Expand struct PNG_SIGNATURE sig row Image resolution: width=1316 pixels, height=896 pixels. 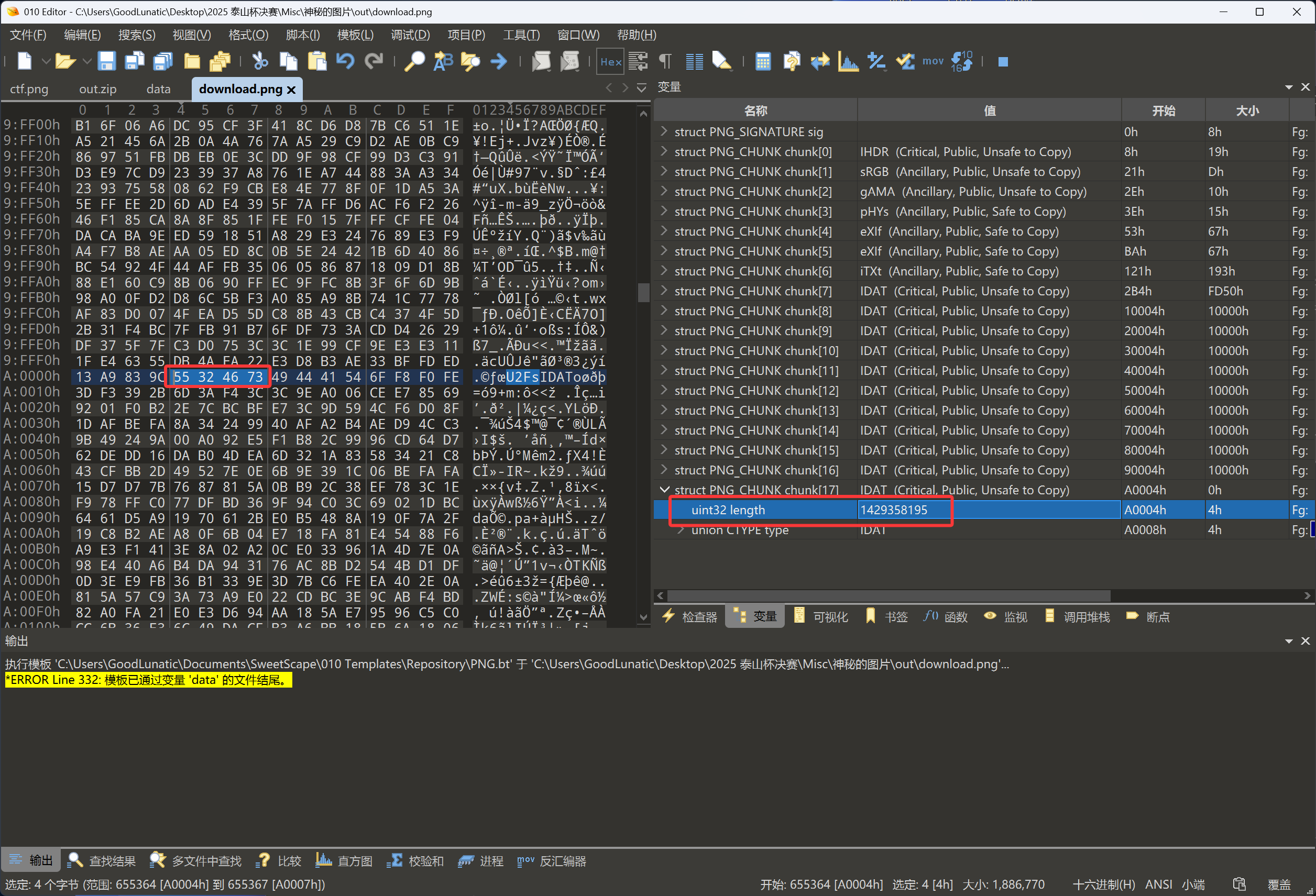click(664, 131)
